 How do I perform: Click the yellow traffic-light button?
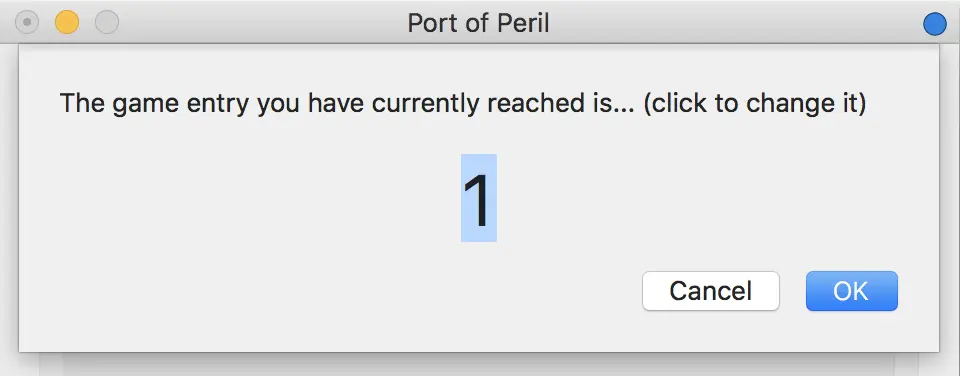(x=67, y=23)
